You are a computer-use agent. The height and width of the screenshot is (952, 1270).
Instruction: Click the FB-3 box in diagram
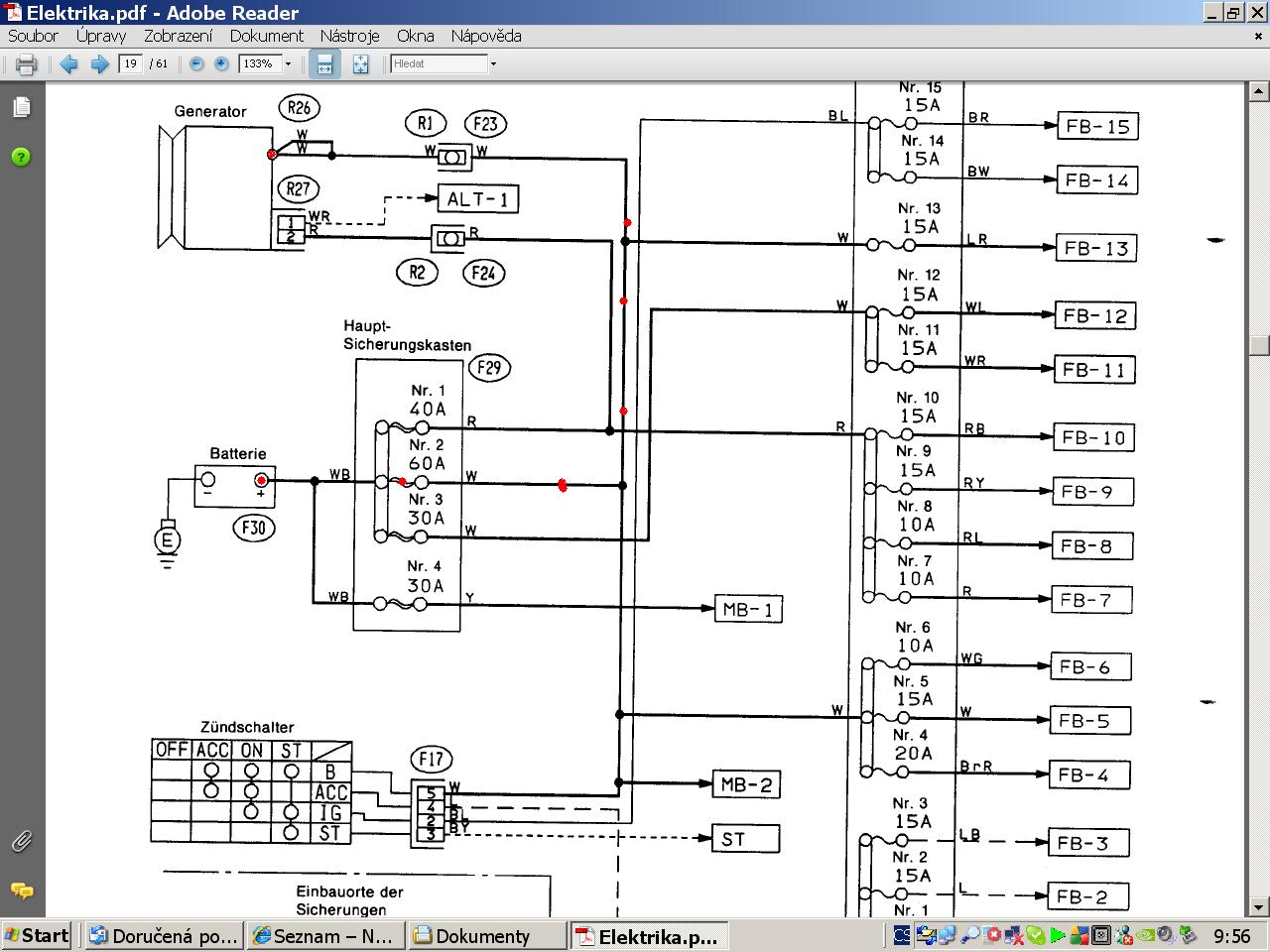(x=1088, y=844)
